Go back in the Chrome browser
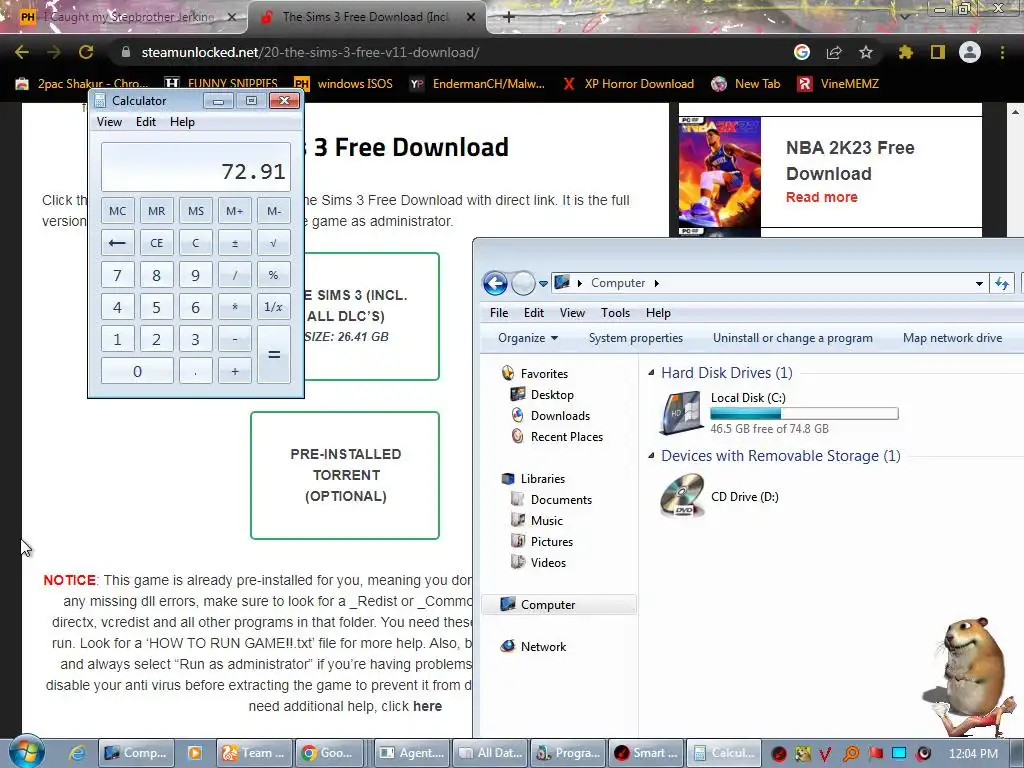The width and height of the screenshot is (1024, 768). point(22,52)
